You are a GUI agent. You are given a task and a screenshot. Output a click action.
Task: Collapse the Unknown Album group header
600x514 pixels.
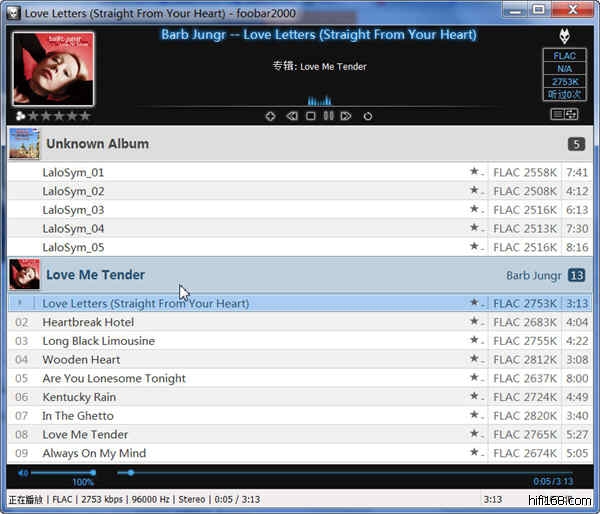(97, 144)
